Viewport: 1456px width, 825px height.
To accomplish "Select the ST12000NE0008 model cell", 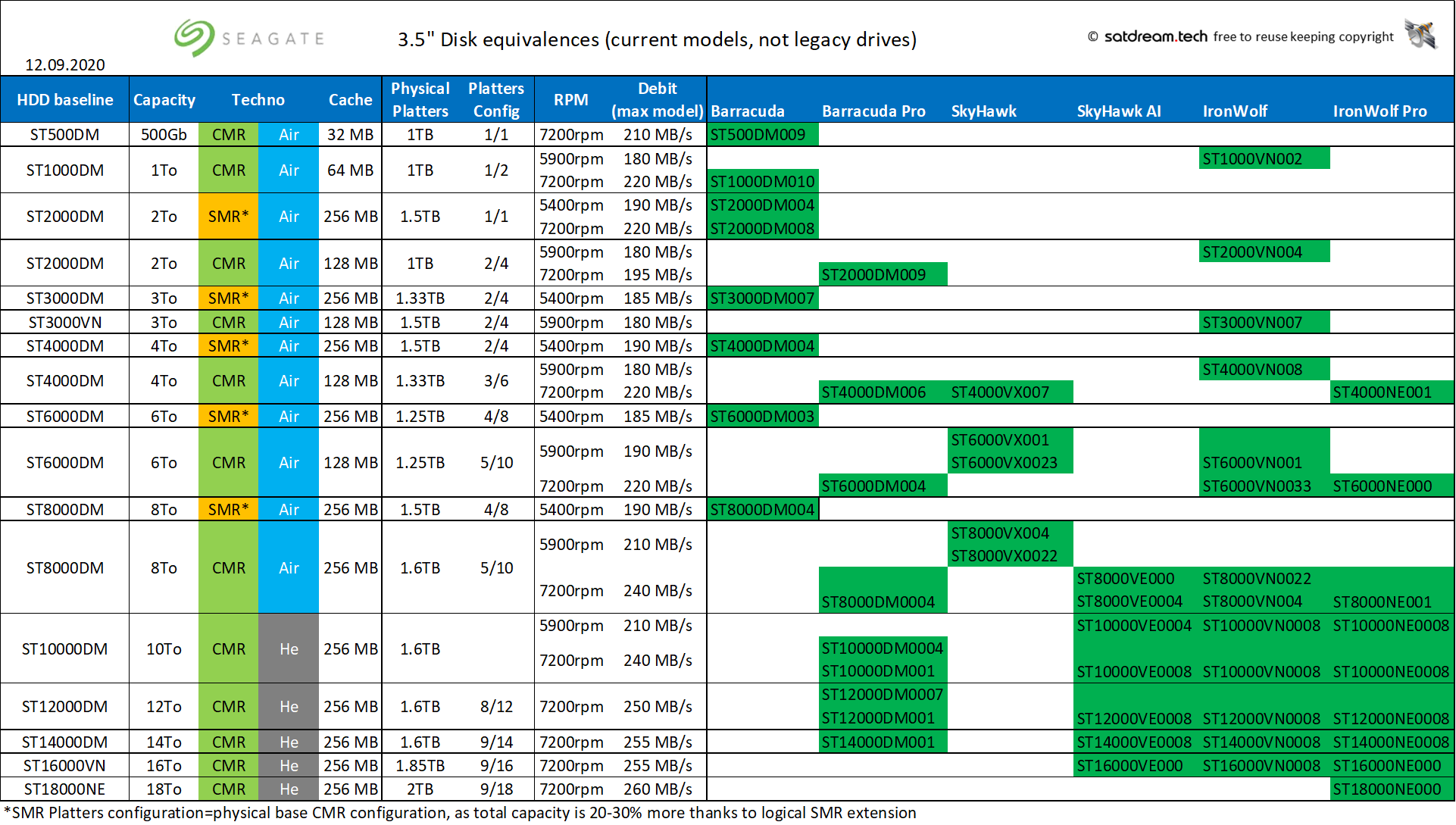I will [1392, 718].
